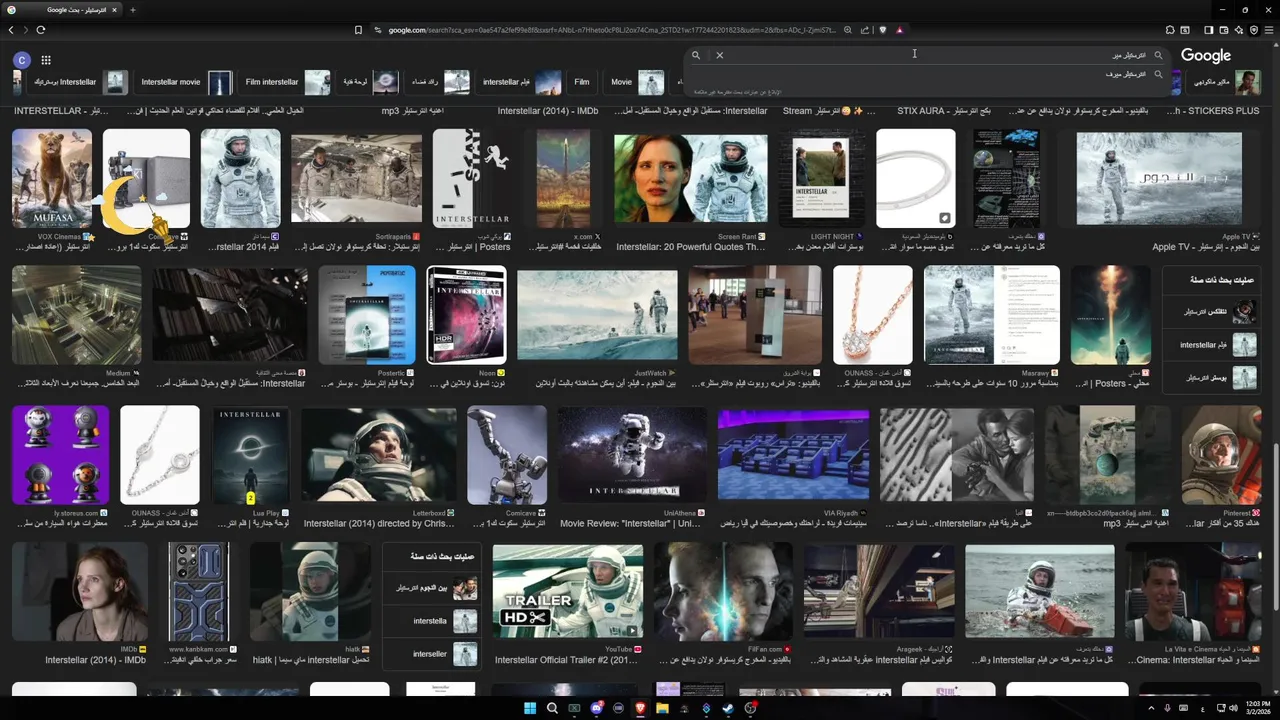Open Brave Rewards triangle icon
The height and width of the screenshot is (720, 1280).
tap(900, 30)
